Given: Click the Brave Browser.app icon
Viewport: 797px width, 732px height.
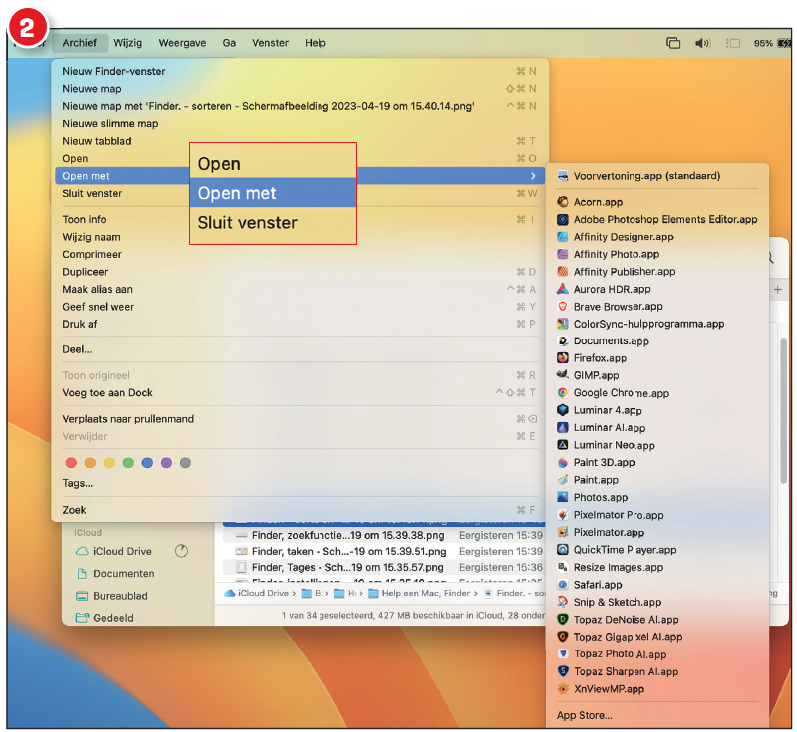Looking at the screenshot, I should (x=562, y=307).
